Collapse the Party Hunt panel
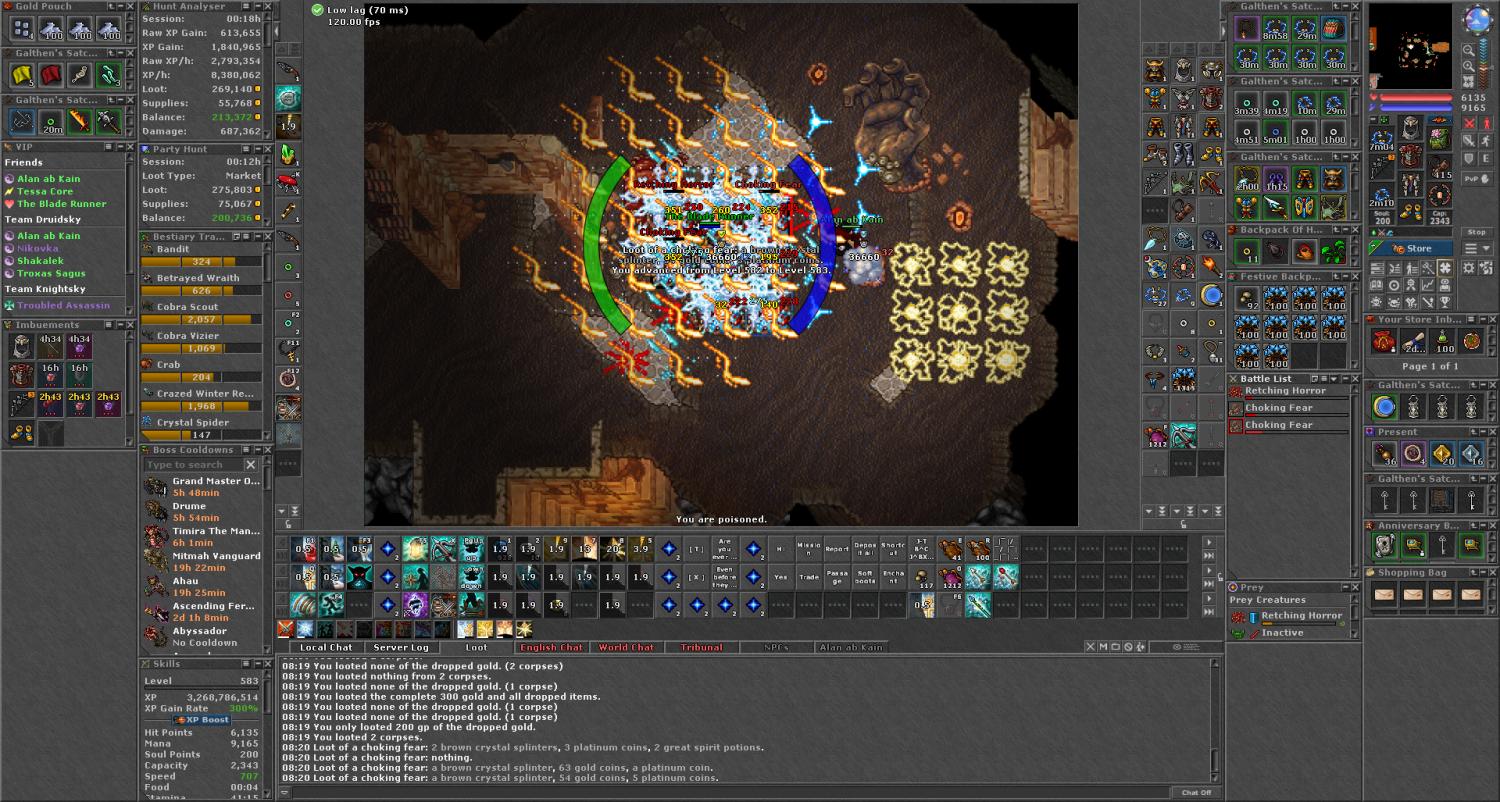1500x802 pixels. coord(258,149)
